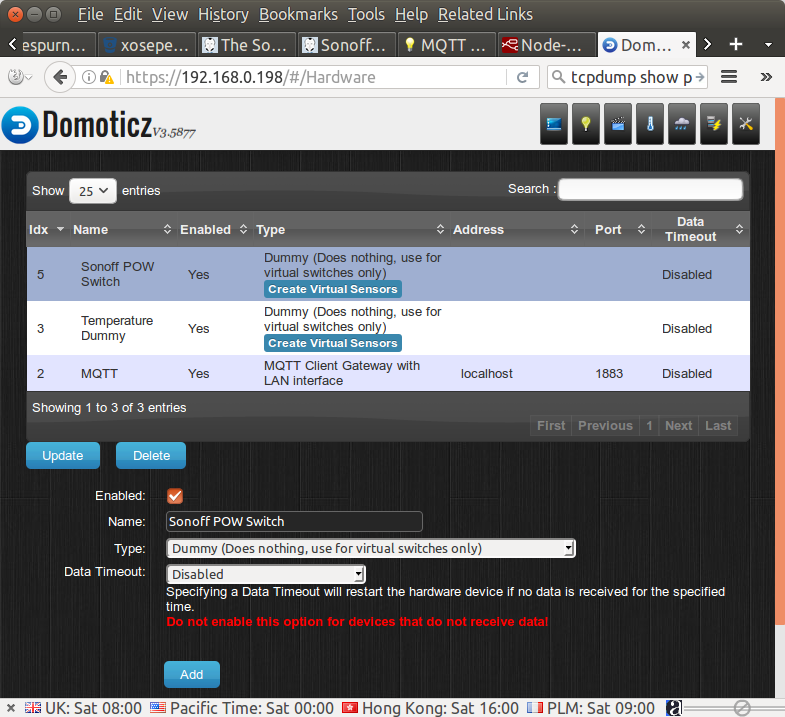Open the Firefox hamburger menu
Screen dimensions: 785x717
(x=729, y=77)
